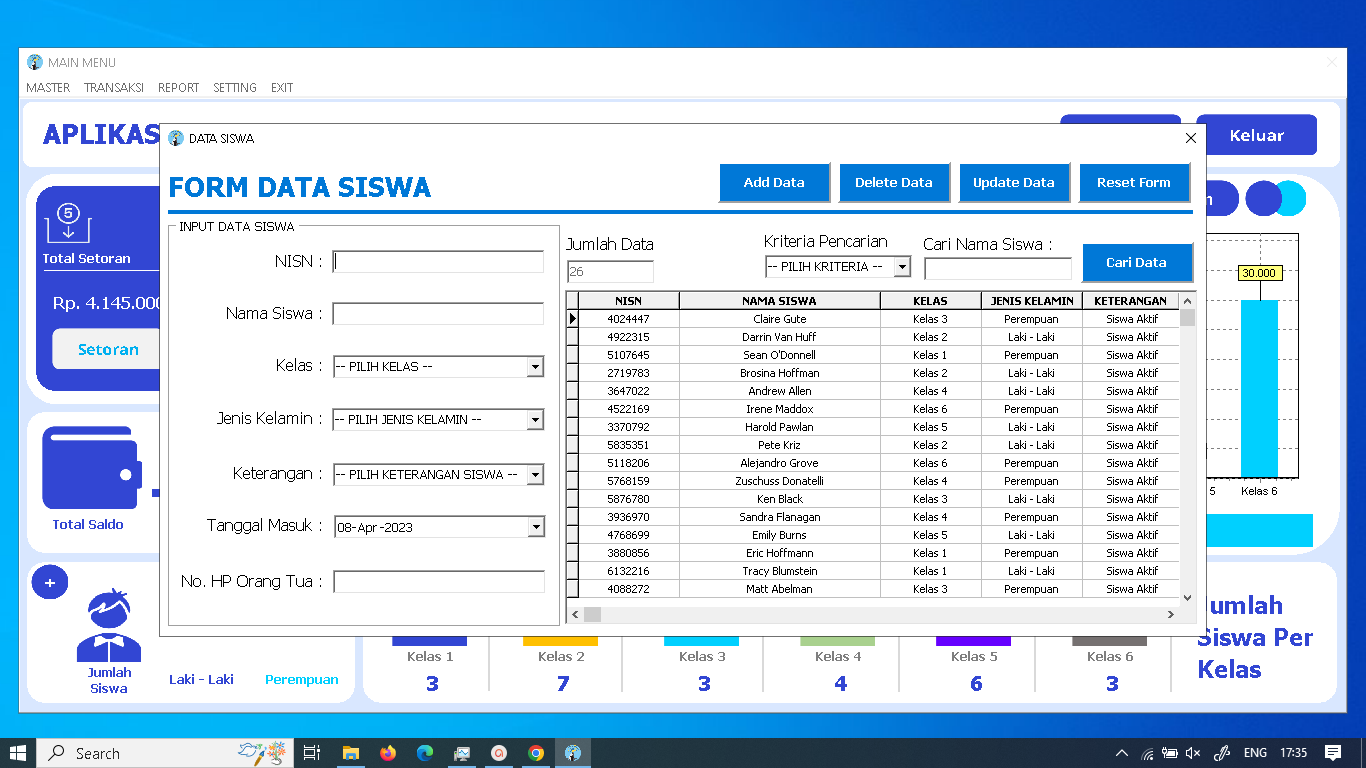Open the school application icon in taskbar

[573, 752]
